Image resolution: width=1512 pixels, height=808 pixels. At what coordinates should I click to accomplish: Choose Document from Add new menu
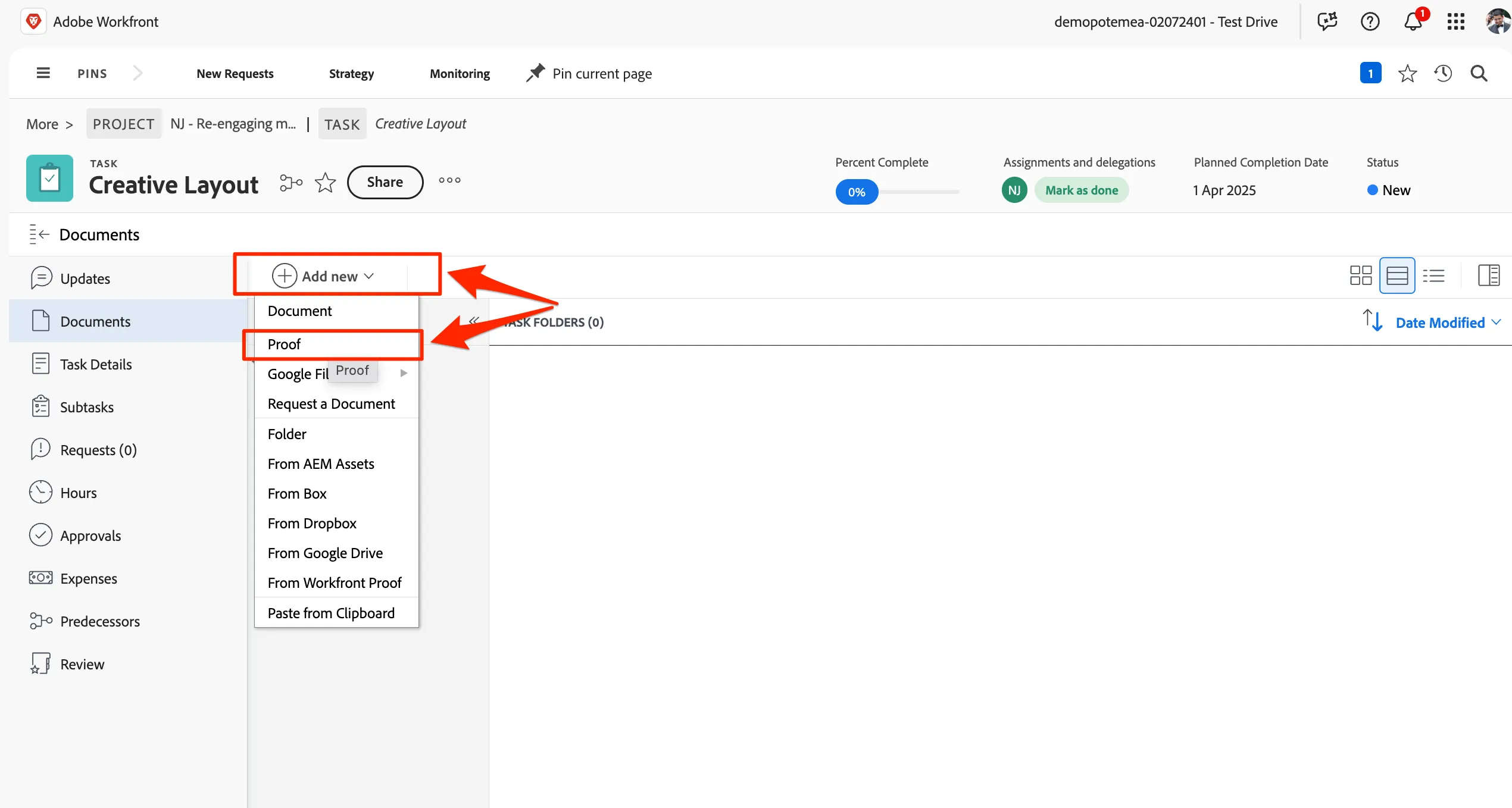337,311
